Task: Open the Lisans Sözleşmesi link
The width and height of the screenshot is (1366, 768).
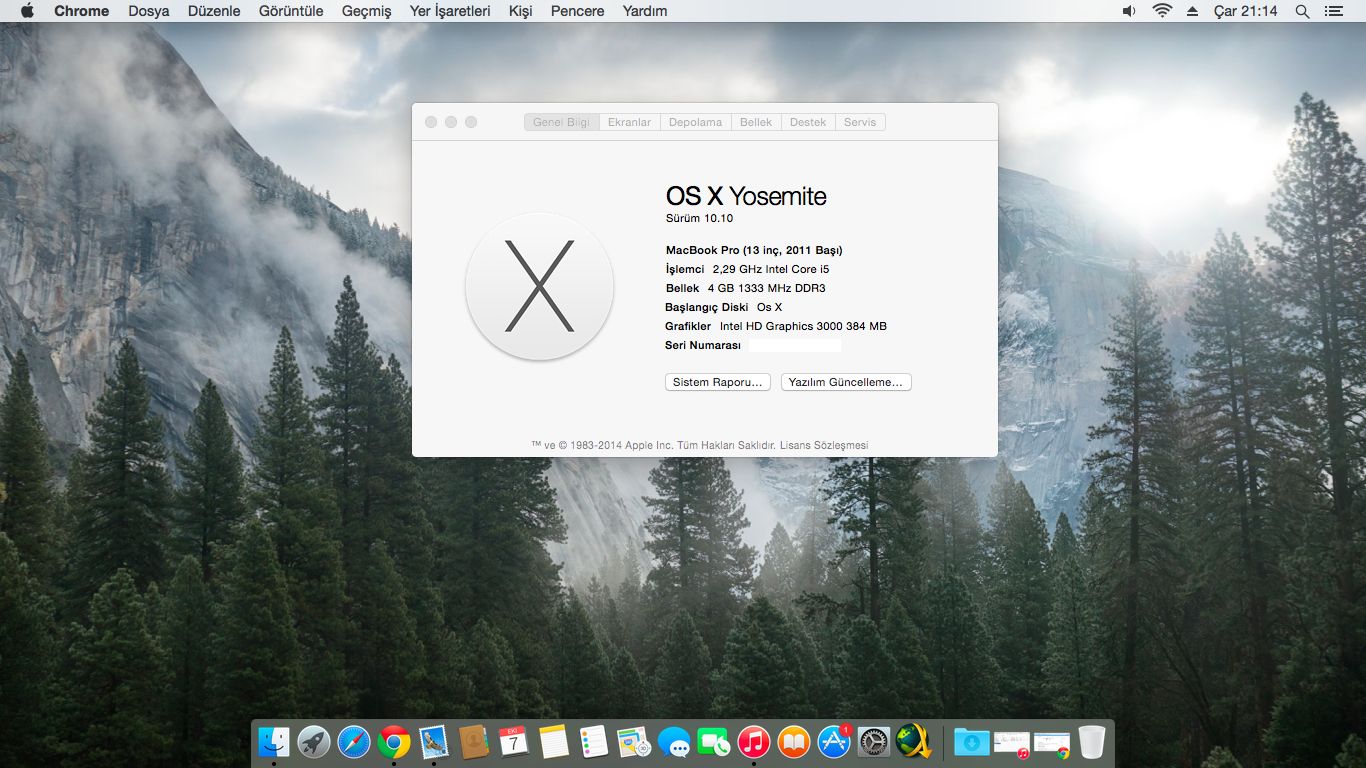Action: (824, 445)
